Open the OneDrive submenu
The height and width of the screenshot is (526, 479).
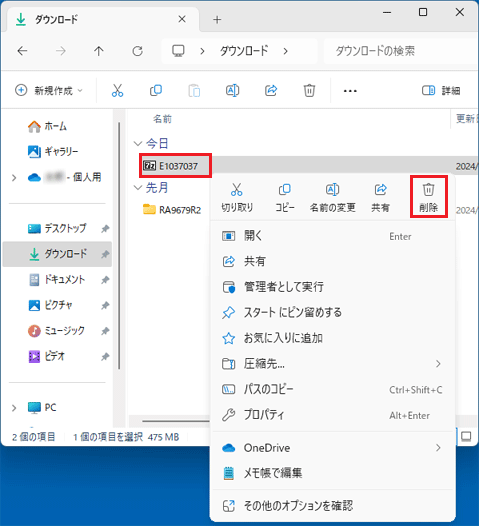(x=332, y=448)
